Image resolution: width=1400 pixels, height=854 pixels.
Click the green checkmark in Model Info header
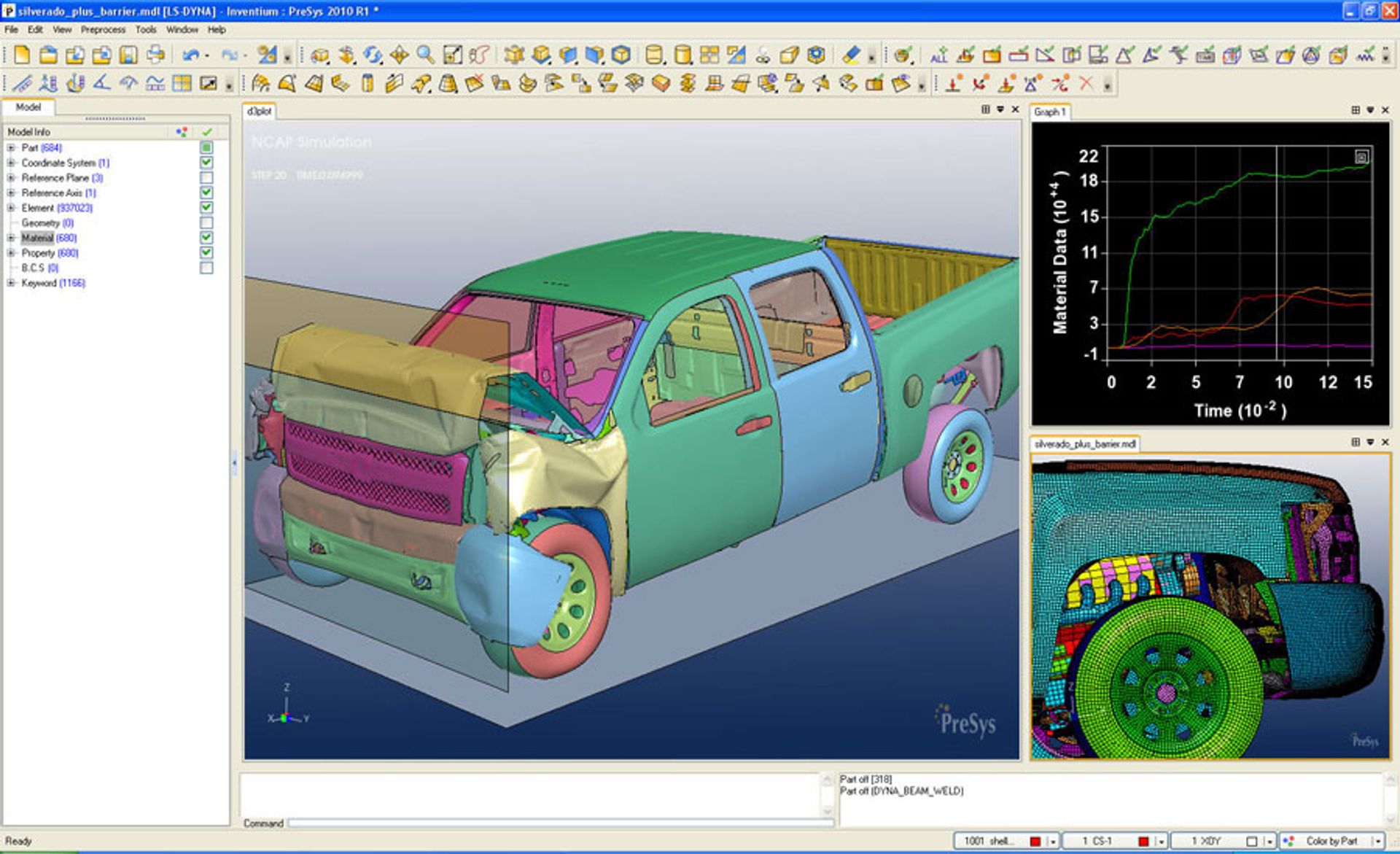207,132
